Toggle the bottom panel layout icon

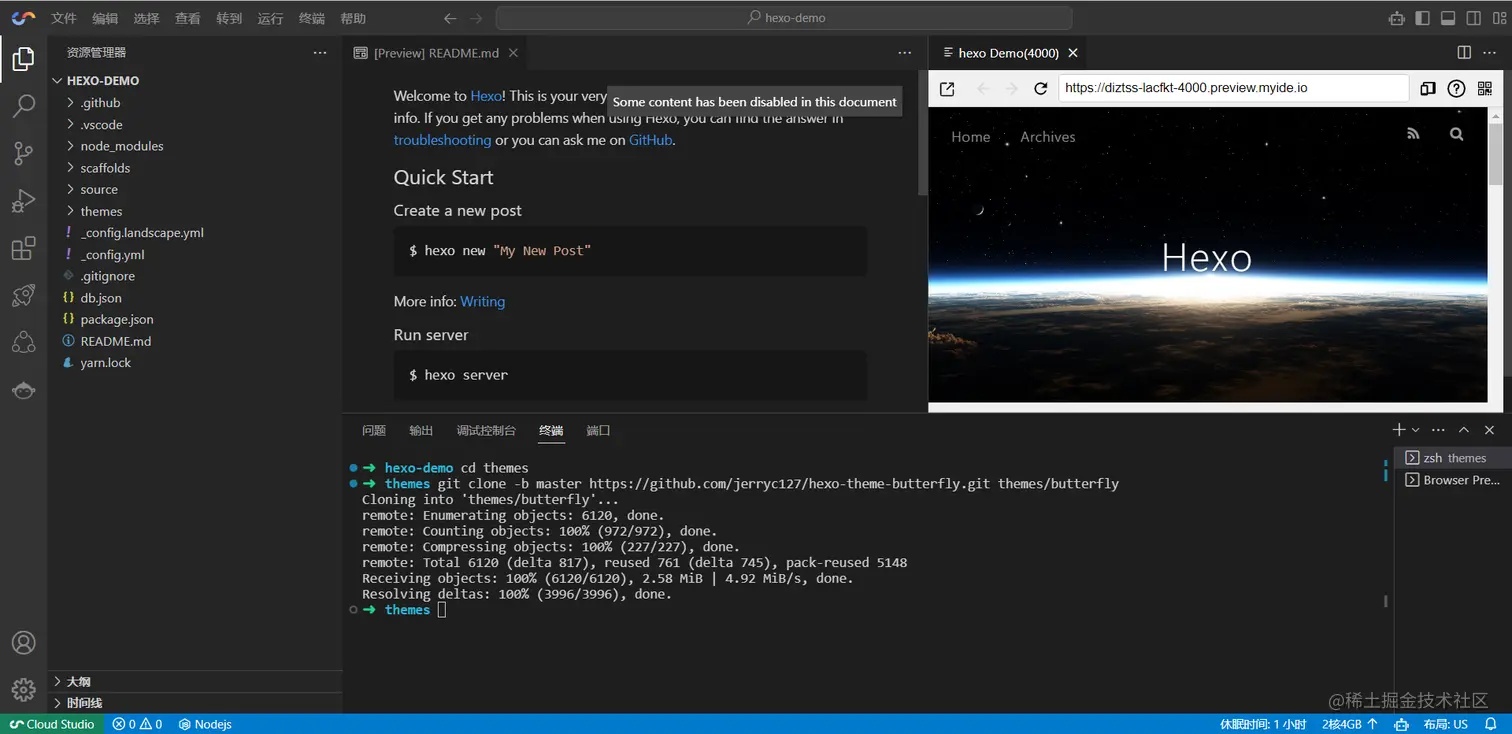click(1448, 18)
